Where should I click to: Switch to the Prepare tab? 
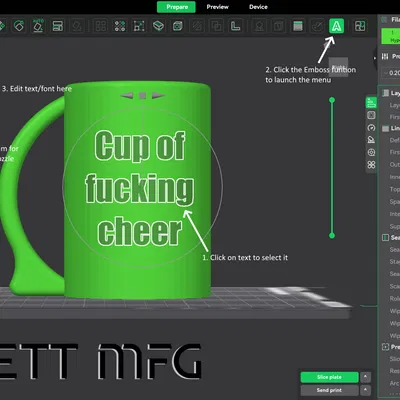[176, 7]
